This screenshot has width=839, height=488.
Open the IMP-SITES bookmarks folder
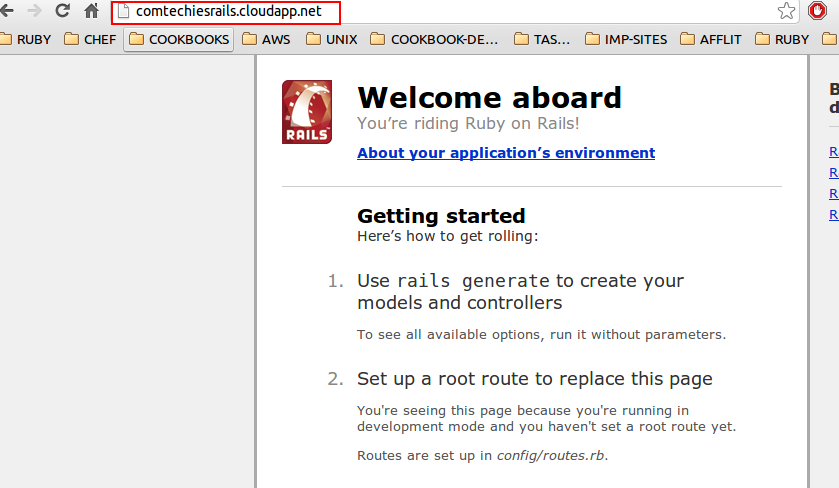626,40
